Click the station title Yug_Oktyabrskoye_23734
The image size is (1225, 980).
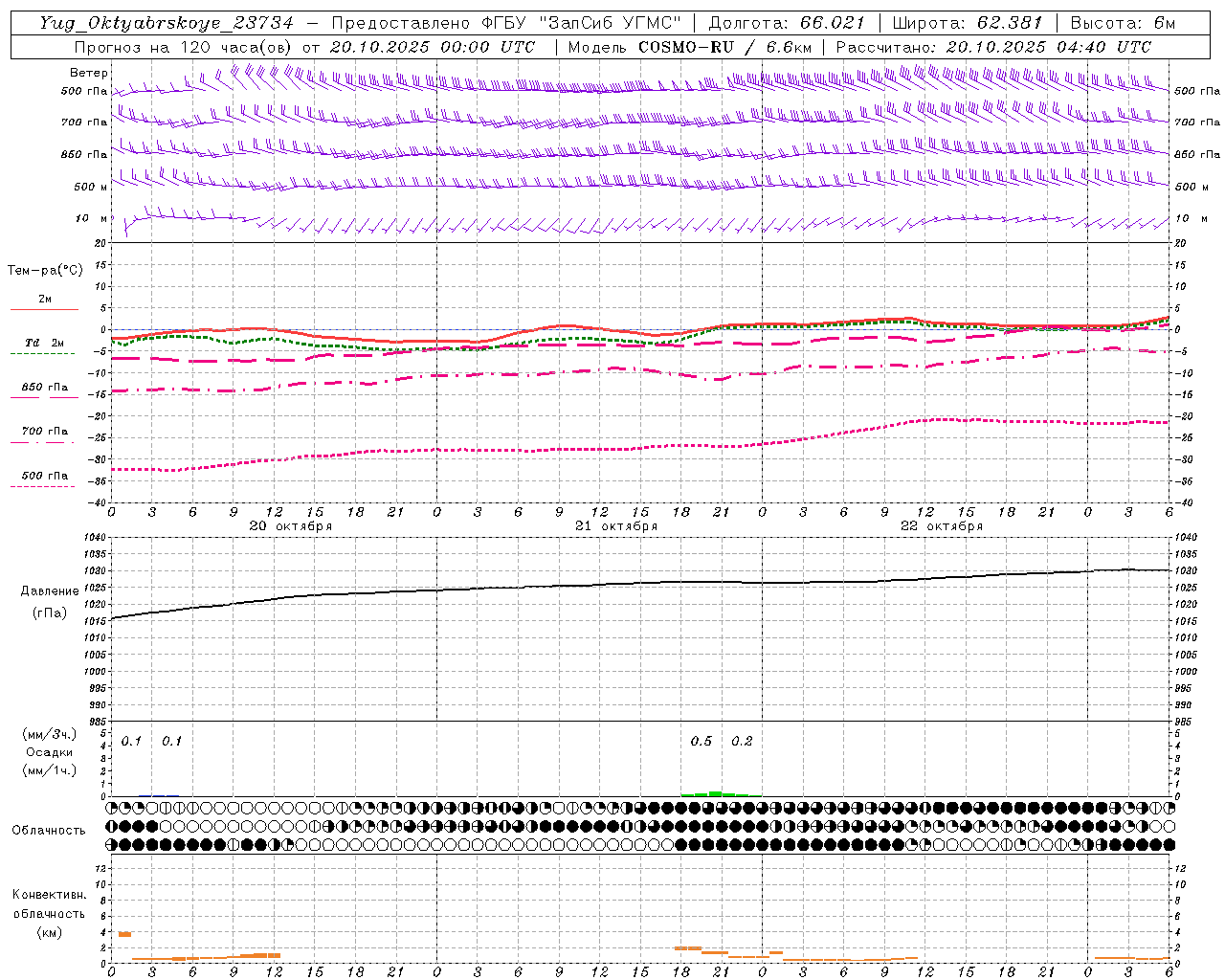pos(167,24)
